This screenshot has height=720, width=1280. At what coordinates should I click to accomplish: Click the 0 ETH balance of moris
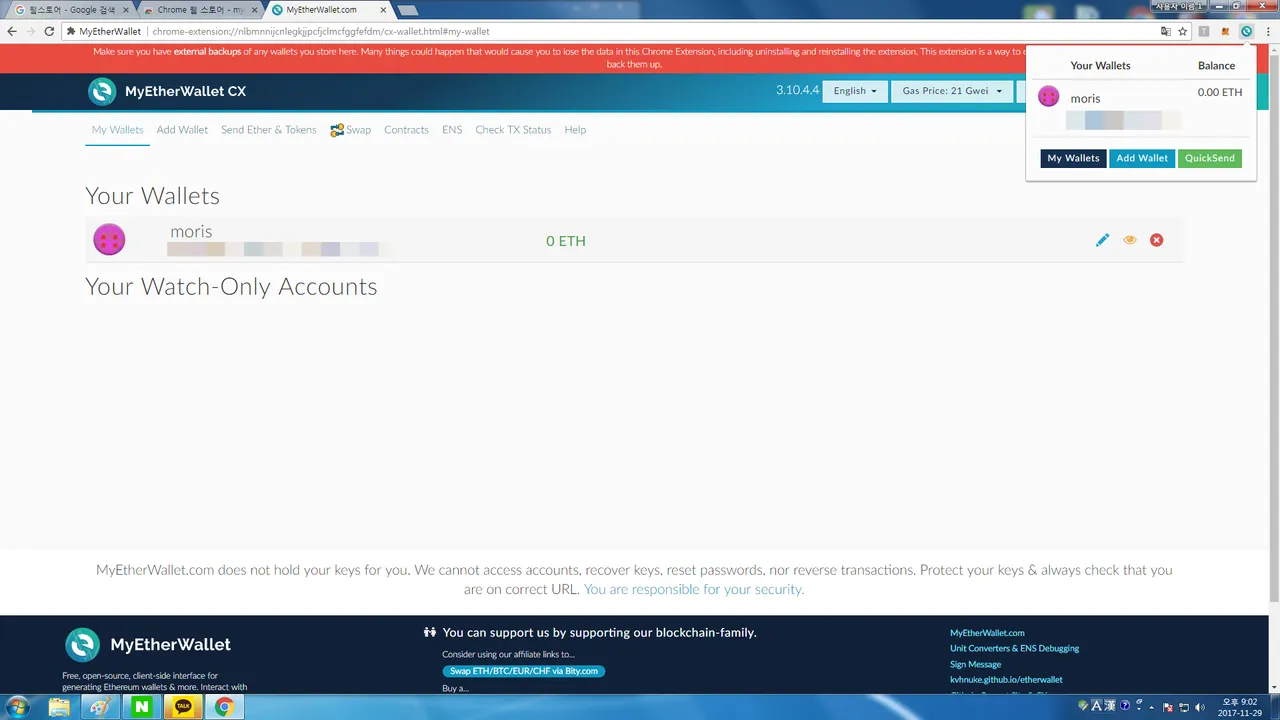pyautogui.click(x=566, y=241)
